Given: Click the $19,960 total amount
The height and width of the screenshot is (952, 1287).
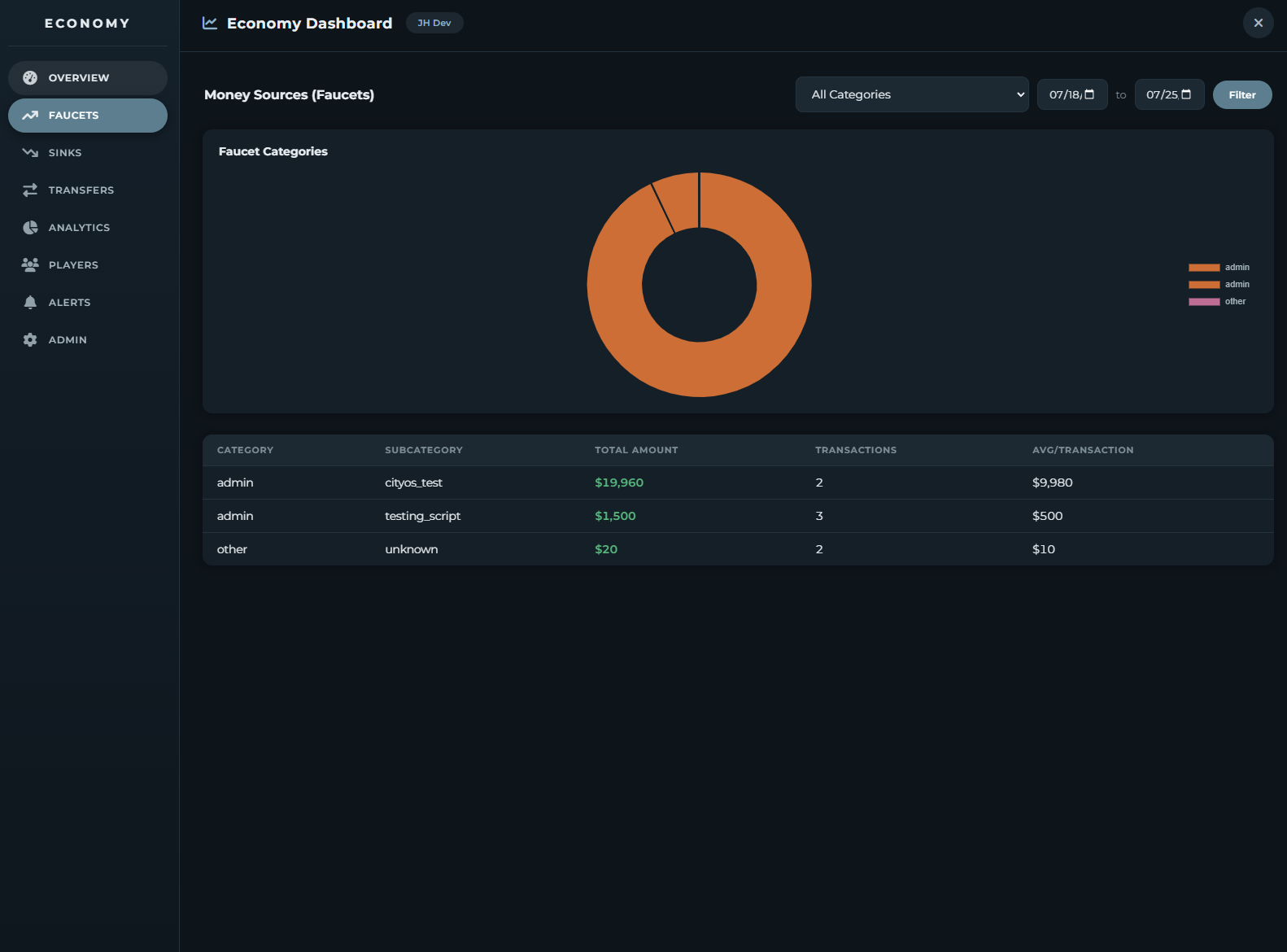Looking at the screenshot, I should (619, 483).
